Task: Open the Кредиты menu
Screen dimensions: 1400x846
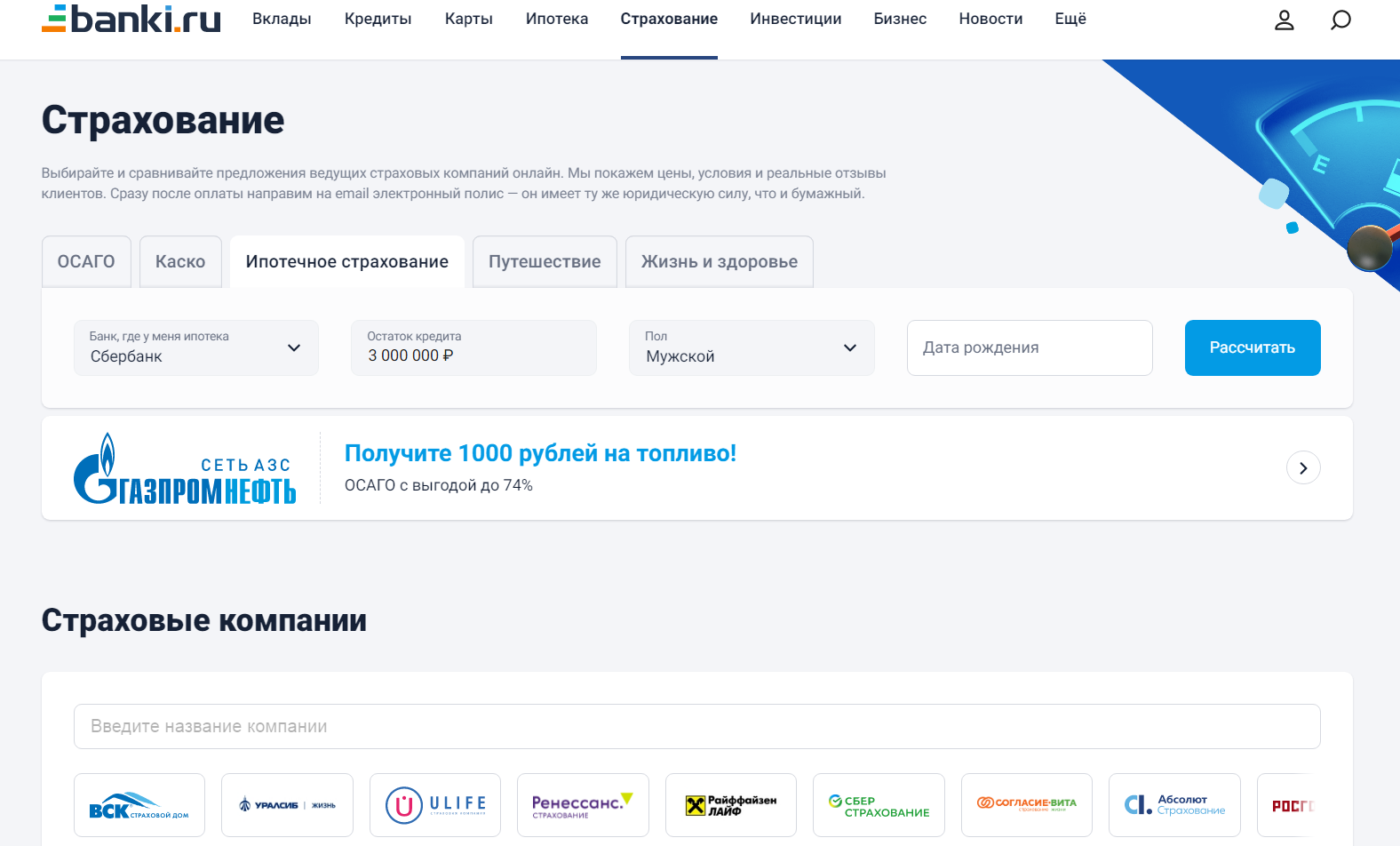Action: pos(378,19)
